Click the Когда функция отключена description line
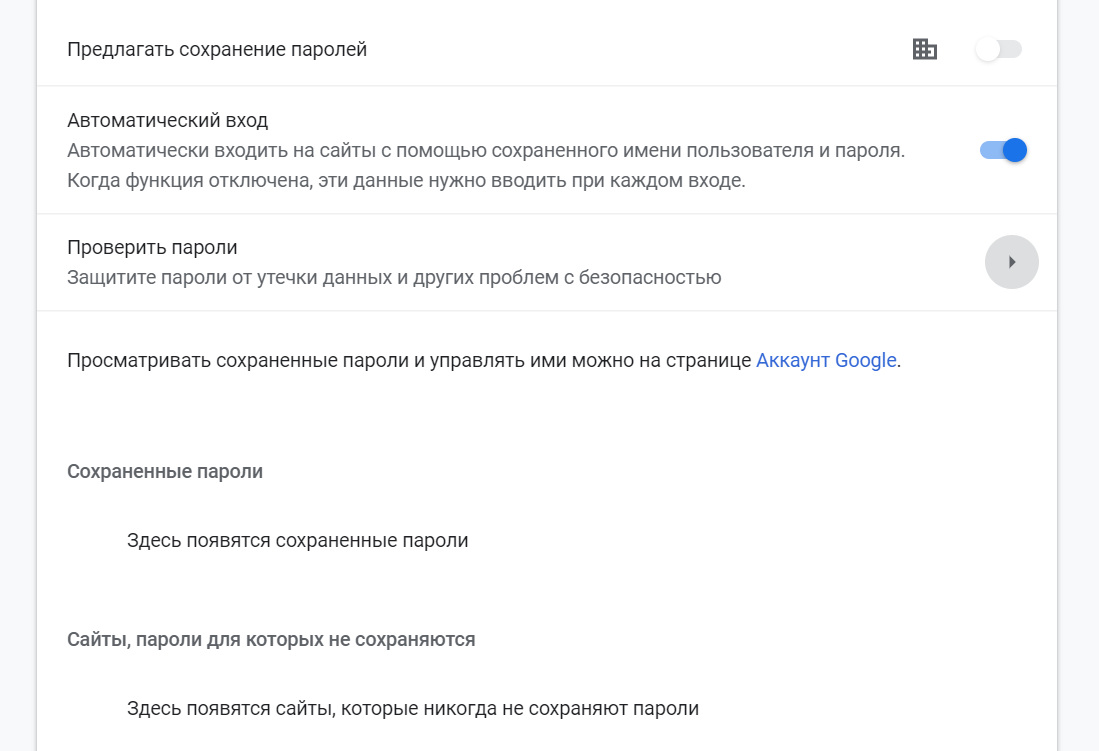Screen dimensions: 1099x751 click(x=406, y=181)
